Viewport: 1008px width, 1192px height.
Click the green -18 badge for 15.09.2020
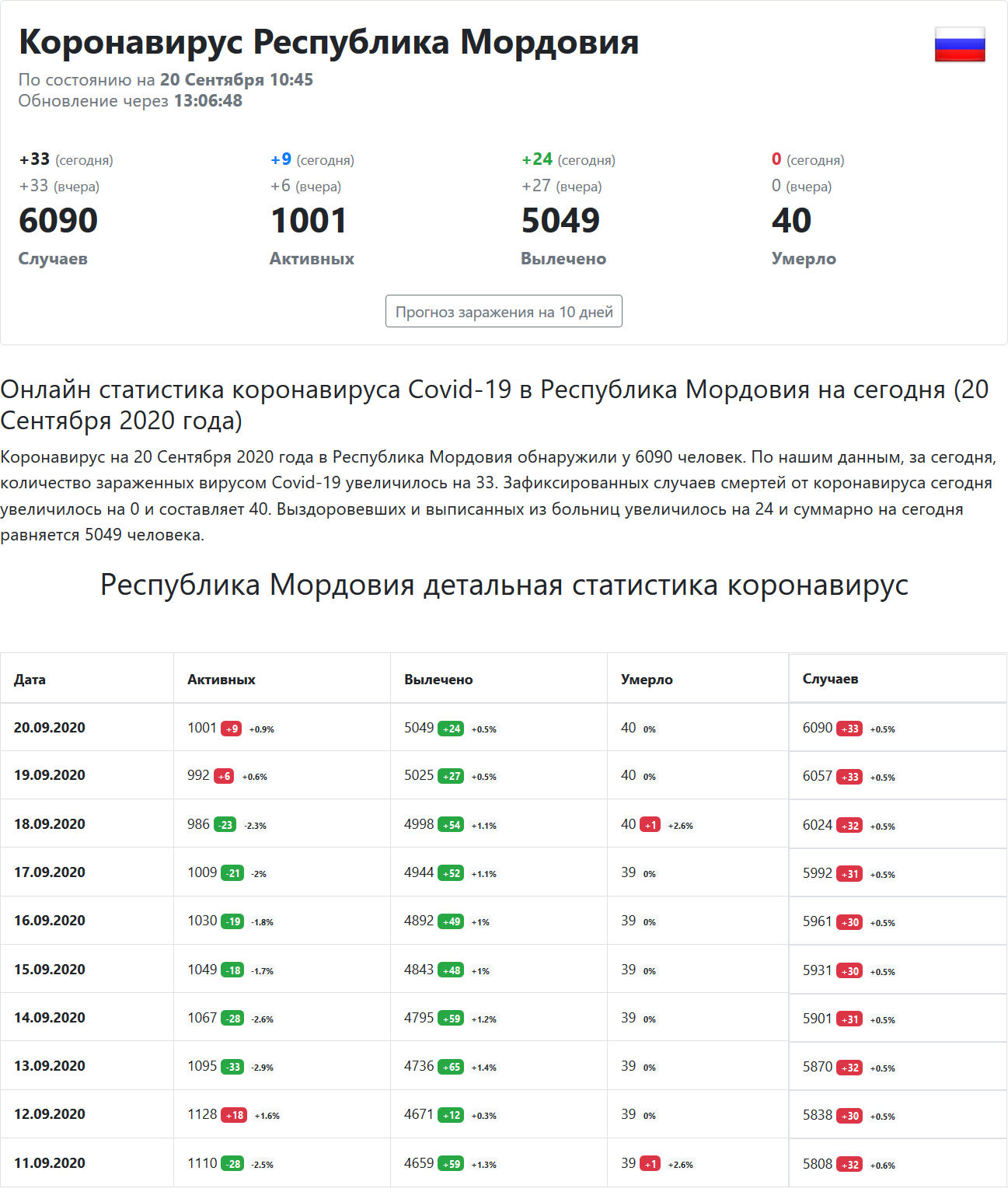coord(232,970)
